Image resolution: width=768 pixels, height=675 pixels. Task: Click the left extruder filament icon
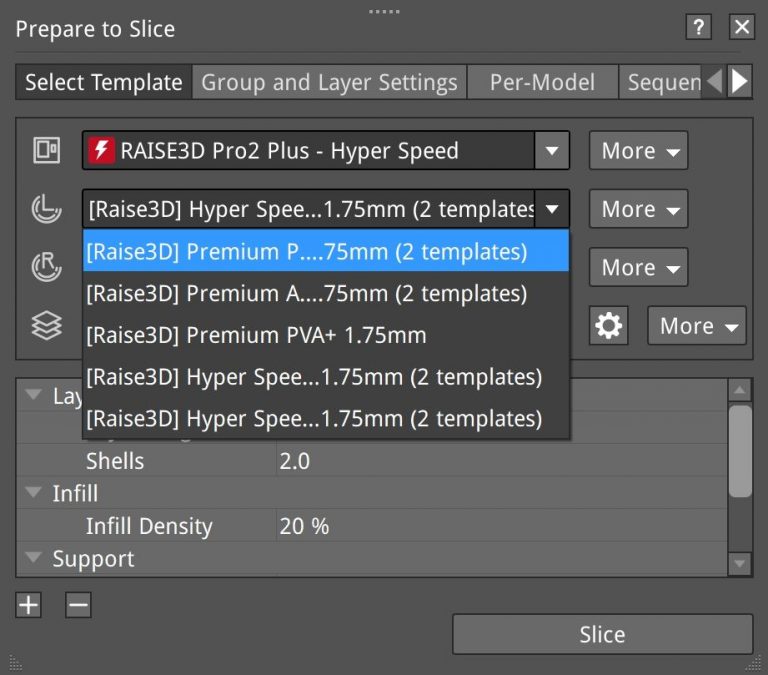click(x=47, y=209)
